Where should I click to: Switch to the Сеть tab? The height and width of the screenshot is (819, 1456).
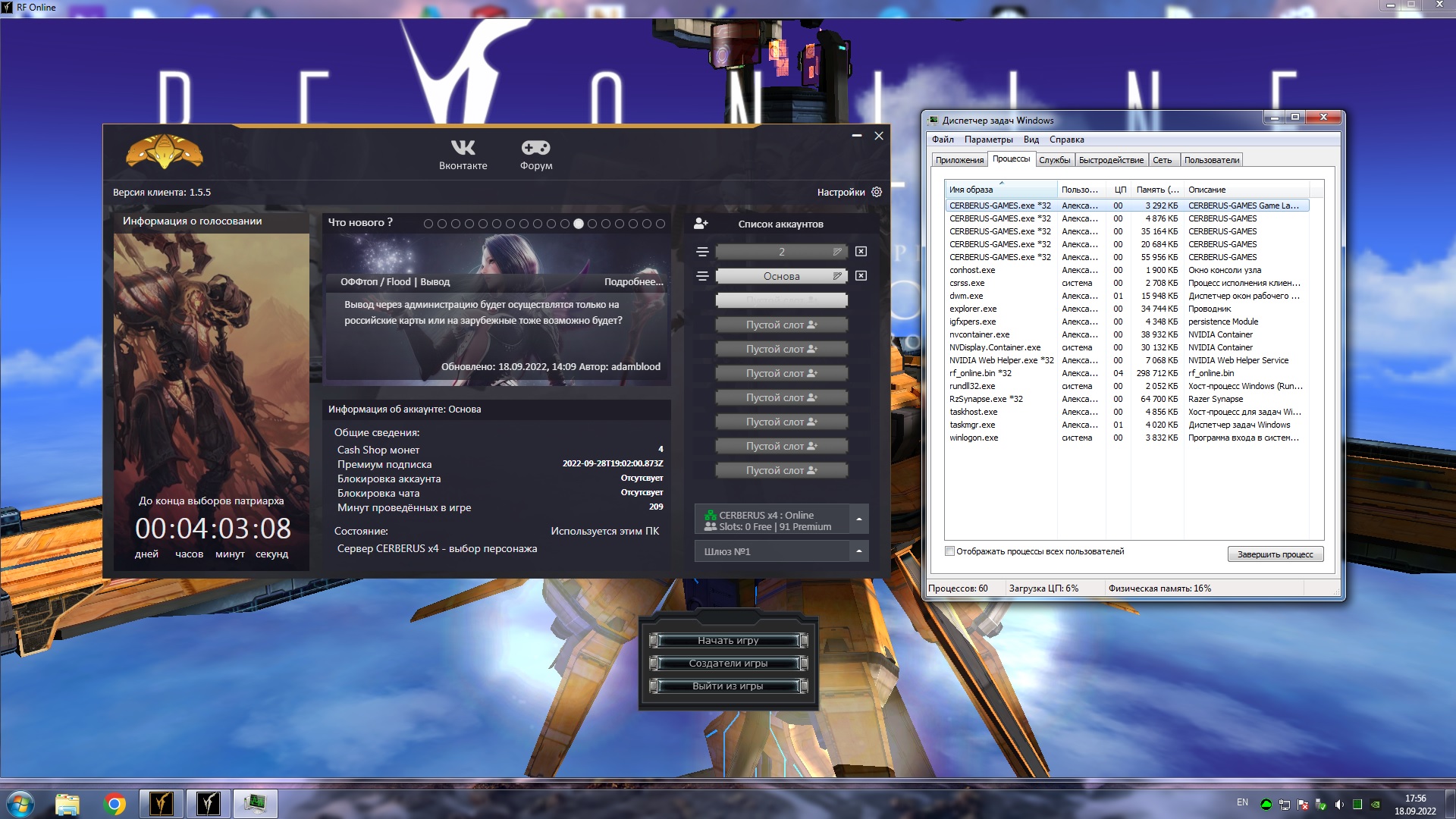[x=1163, y=160]
